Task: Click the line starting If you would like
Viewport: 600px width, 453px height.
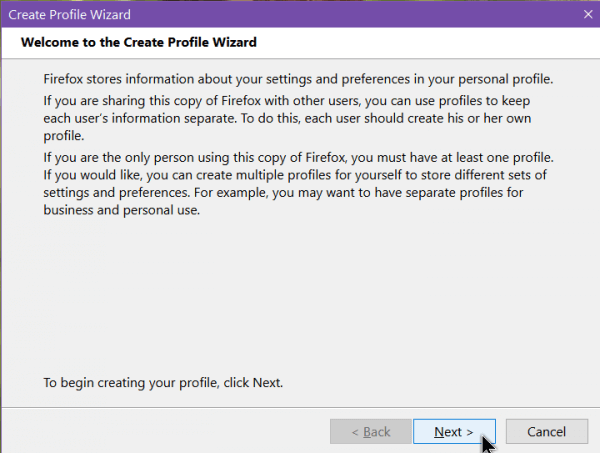Action: [x=295, y=175]
